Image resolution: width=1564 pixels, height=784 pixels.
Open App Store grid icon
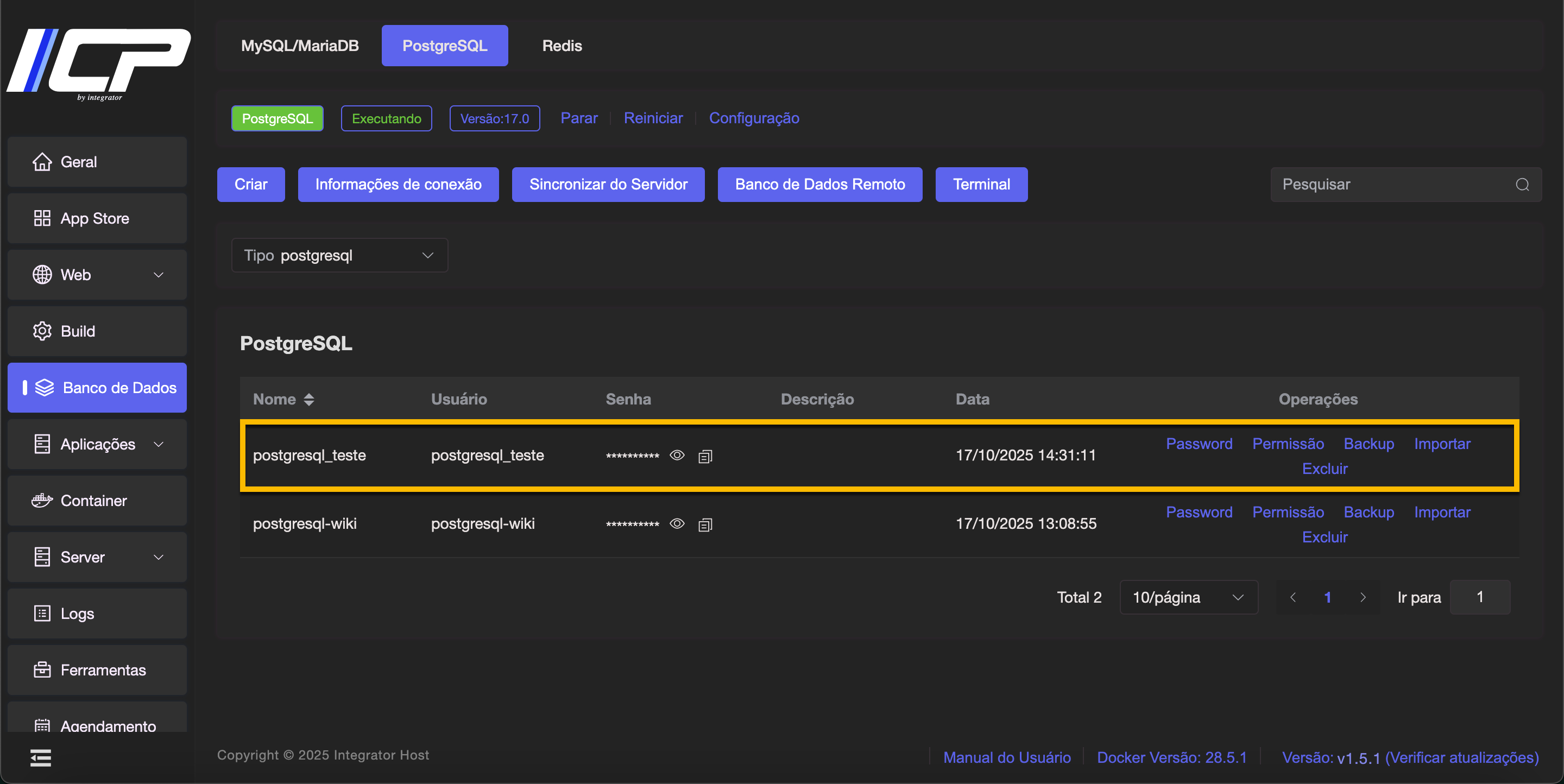[42, 218]
